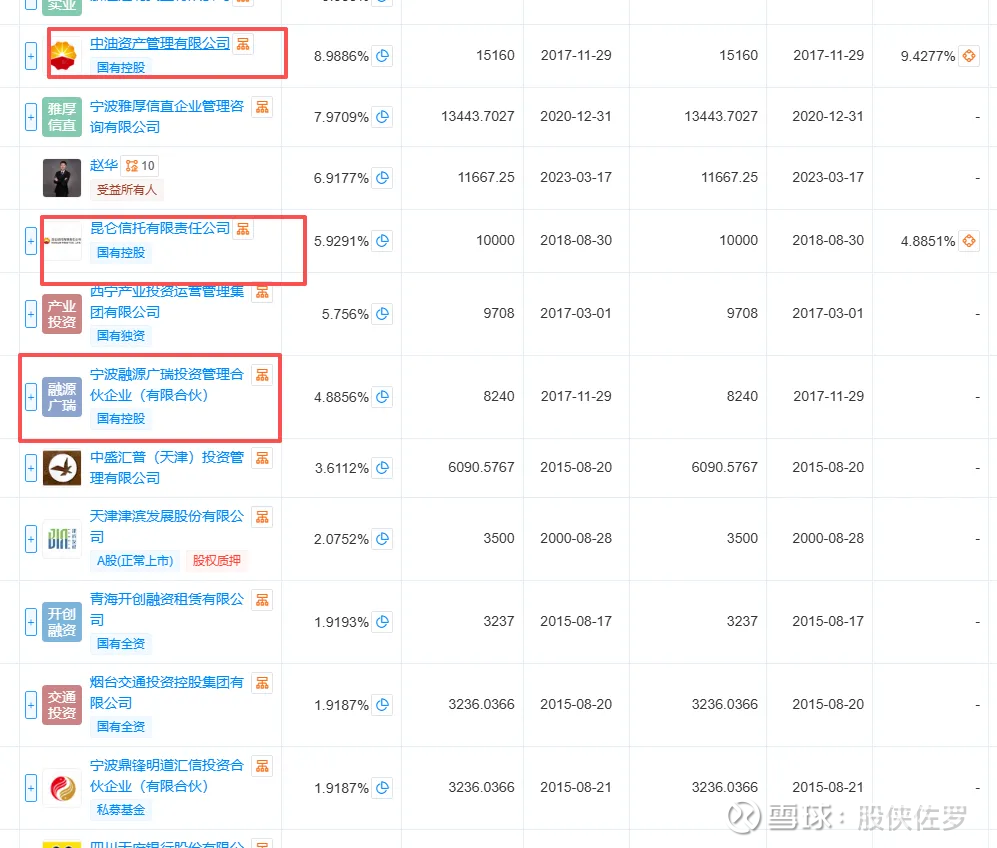Click pie chart icon beside 4.8856%
The image size is (997, 848).
coord(382,397)
